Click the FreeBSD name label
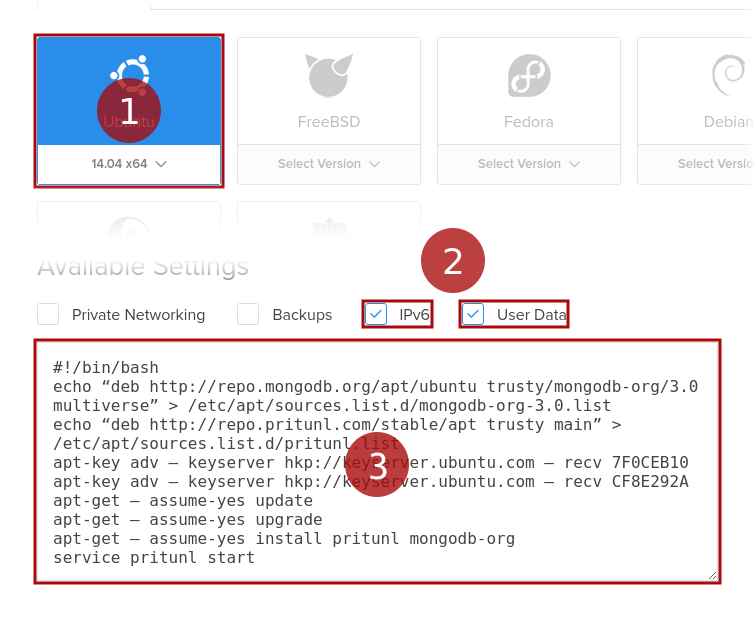Viewport: 756px width, 618px height. (329, 121)
